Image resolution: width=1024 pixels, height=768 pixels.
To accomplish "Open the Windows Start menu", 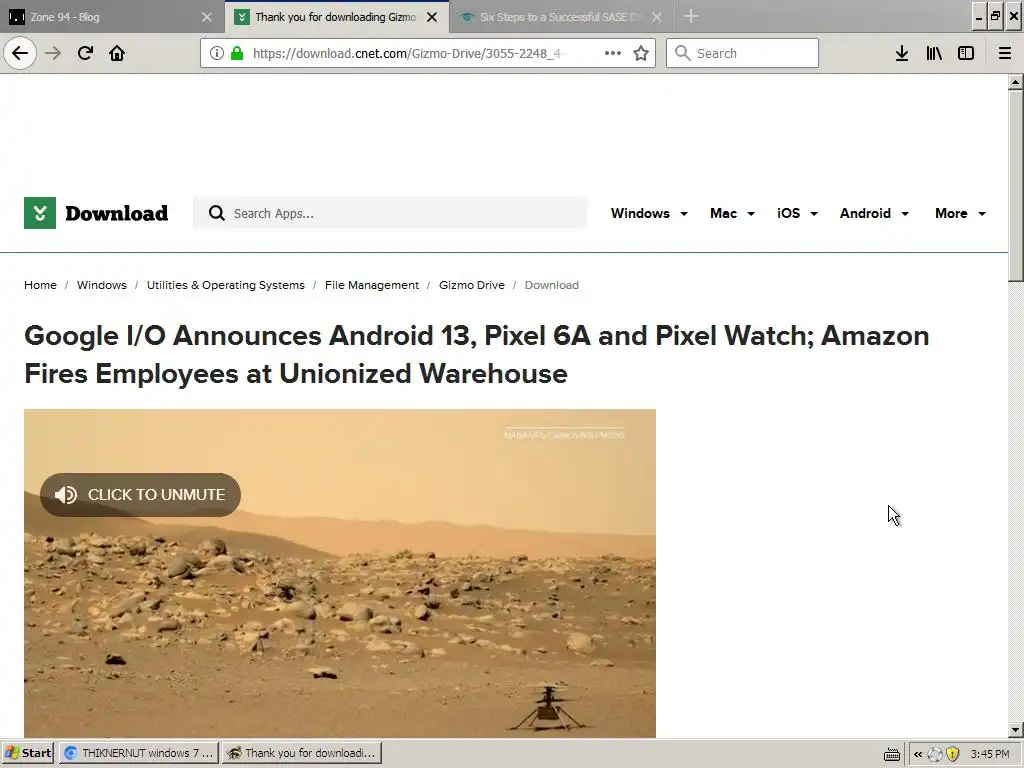I will [x=27, y=754].
